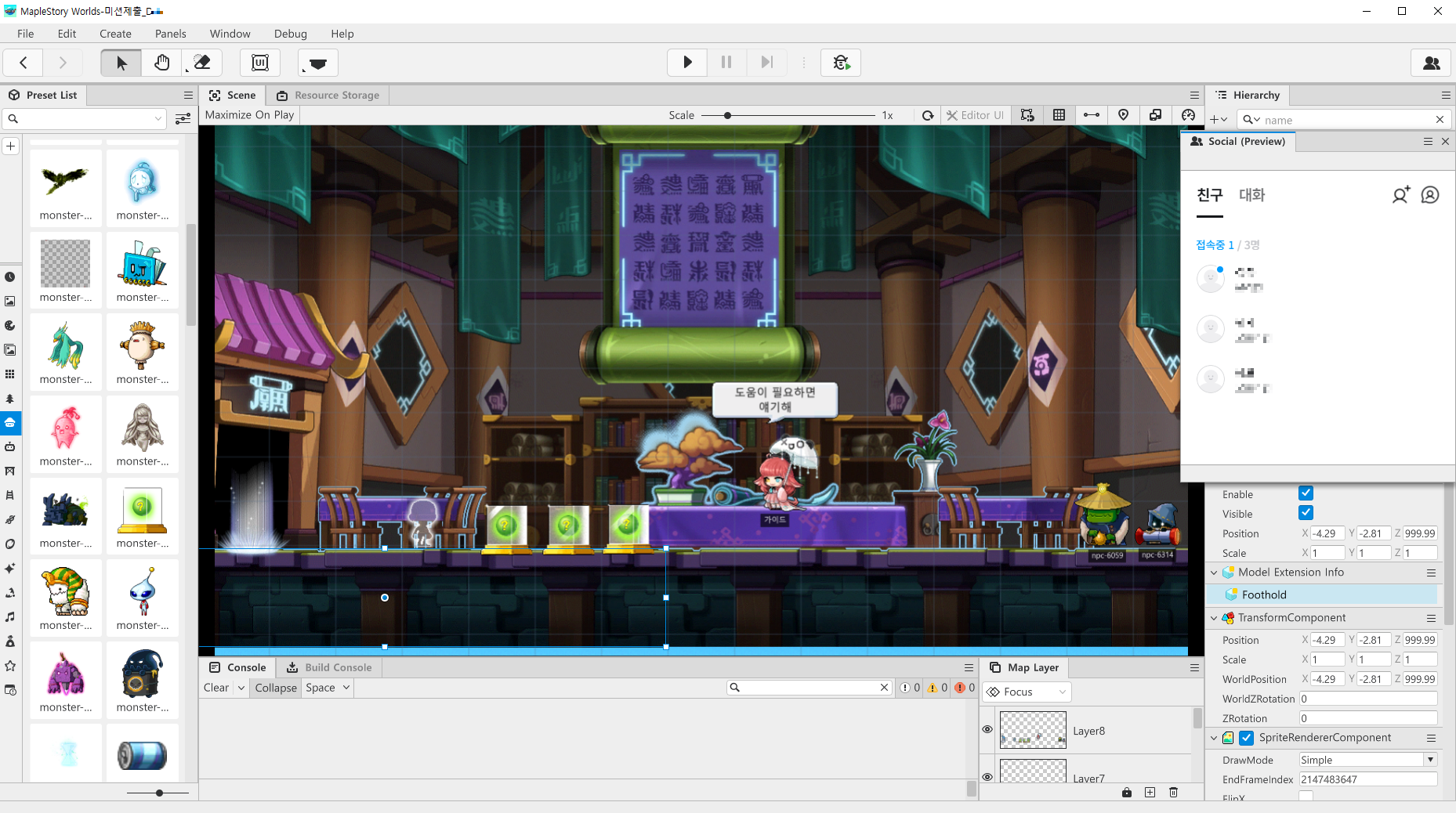Toggle the Editor UI button
Viewport: 1456px width, 813px height.
pos(975,115)
